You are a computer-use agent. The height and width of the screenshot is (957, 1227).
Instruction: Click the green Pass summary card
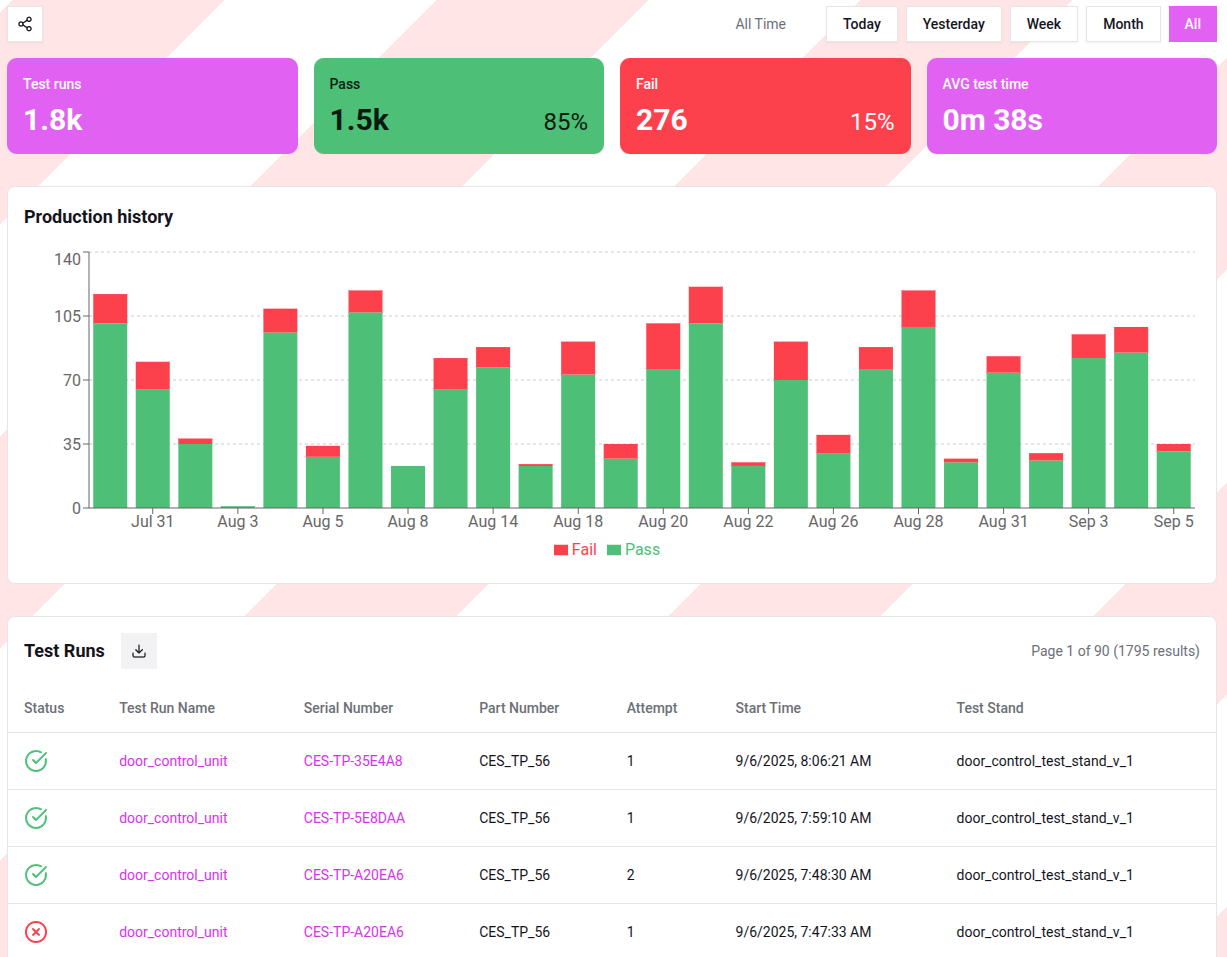click(459, 106)
